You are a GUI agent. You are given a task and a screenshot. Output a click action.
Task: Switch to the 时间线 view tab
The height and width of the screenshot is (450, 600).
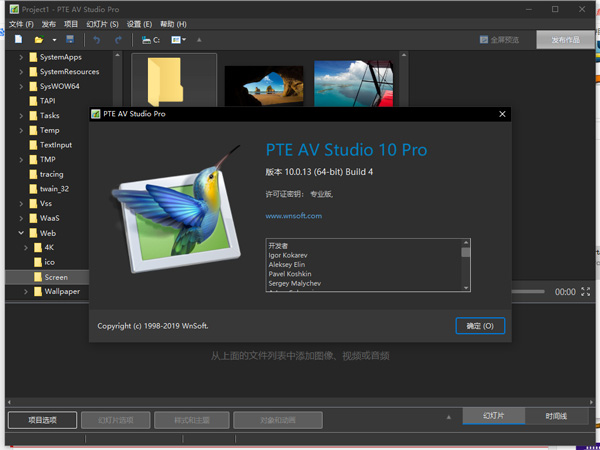[556, 416]
